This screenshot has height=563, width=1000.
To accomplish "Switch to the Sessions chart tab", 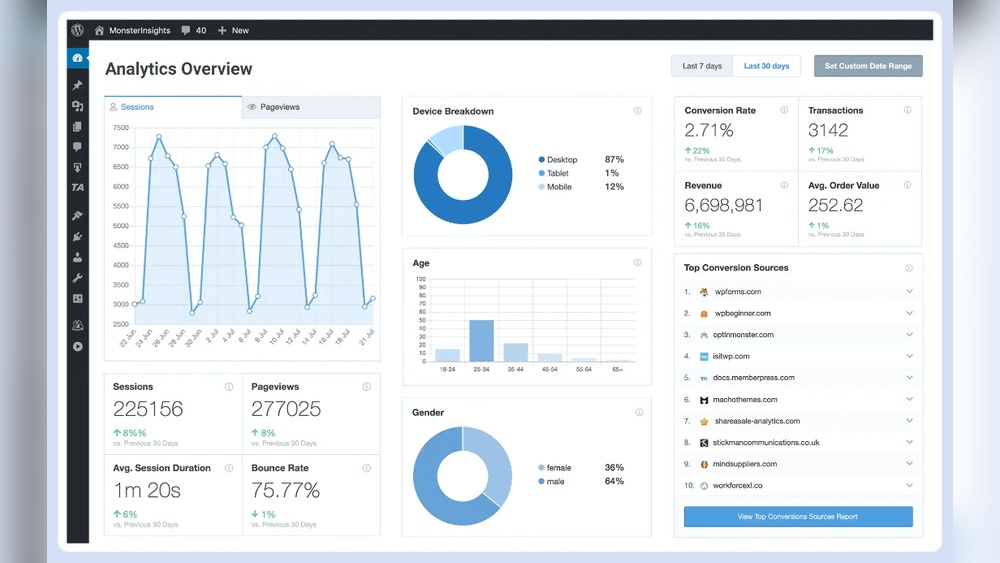I will [x=173, y=107].
